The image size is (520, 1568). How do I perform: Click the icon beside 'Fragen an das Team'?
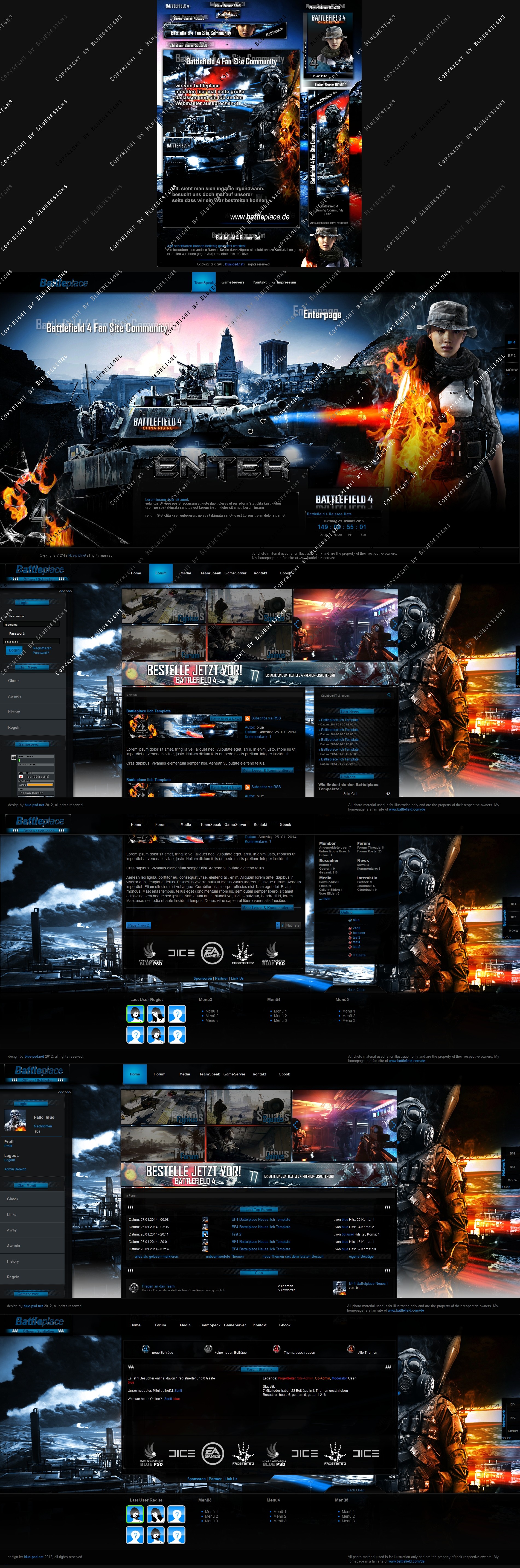pos(134,1288)
